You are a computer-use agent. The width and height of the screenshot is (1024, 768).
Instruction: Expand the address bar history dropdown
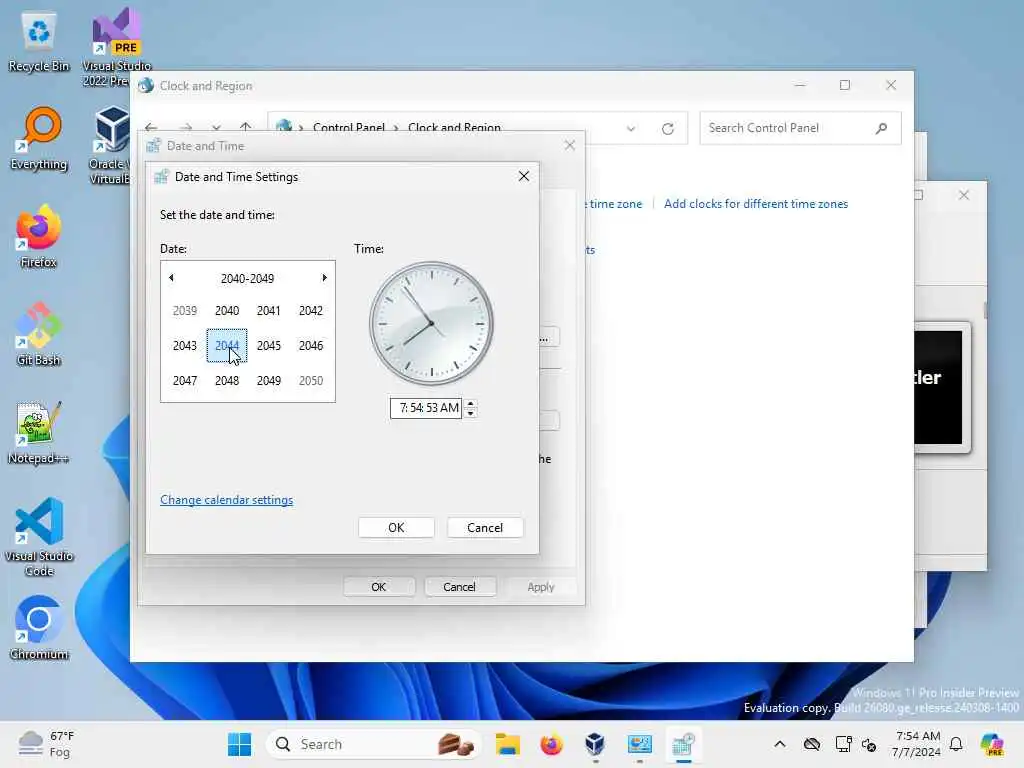click(x=630, y=129)
